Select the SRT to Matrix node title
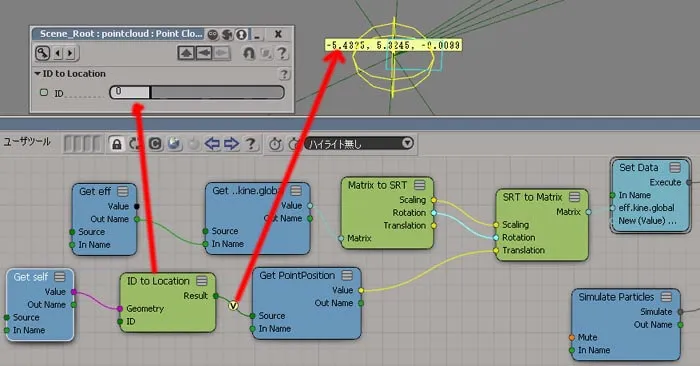The width and height of the screenshot is (700, 366). click(x=532, y=197)
